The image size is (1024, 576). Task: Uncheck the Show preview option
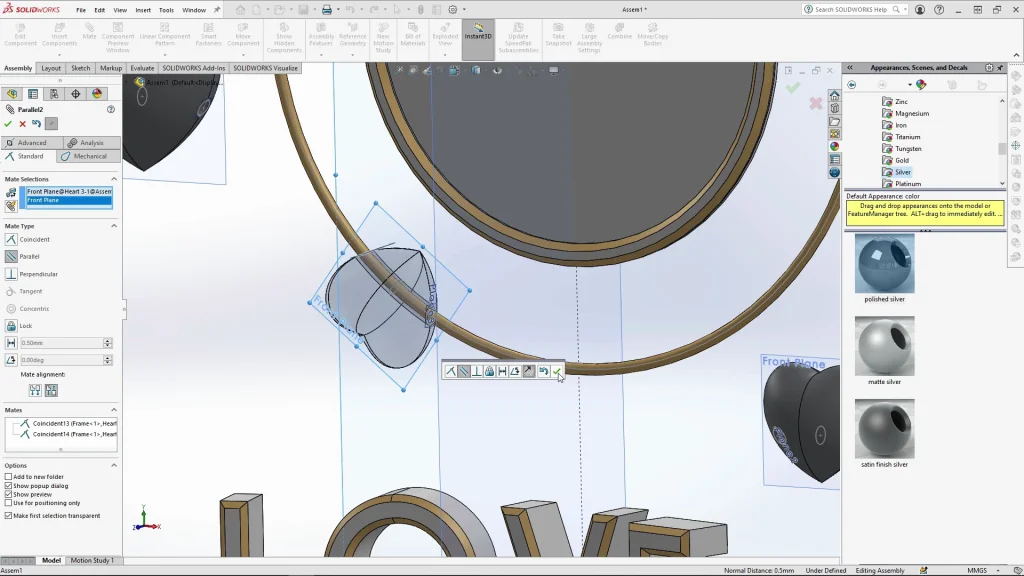pyautogui.click(x=9, y=494)
